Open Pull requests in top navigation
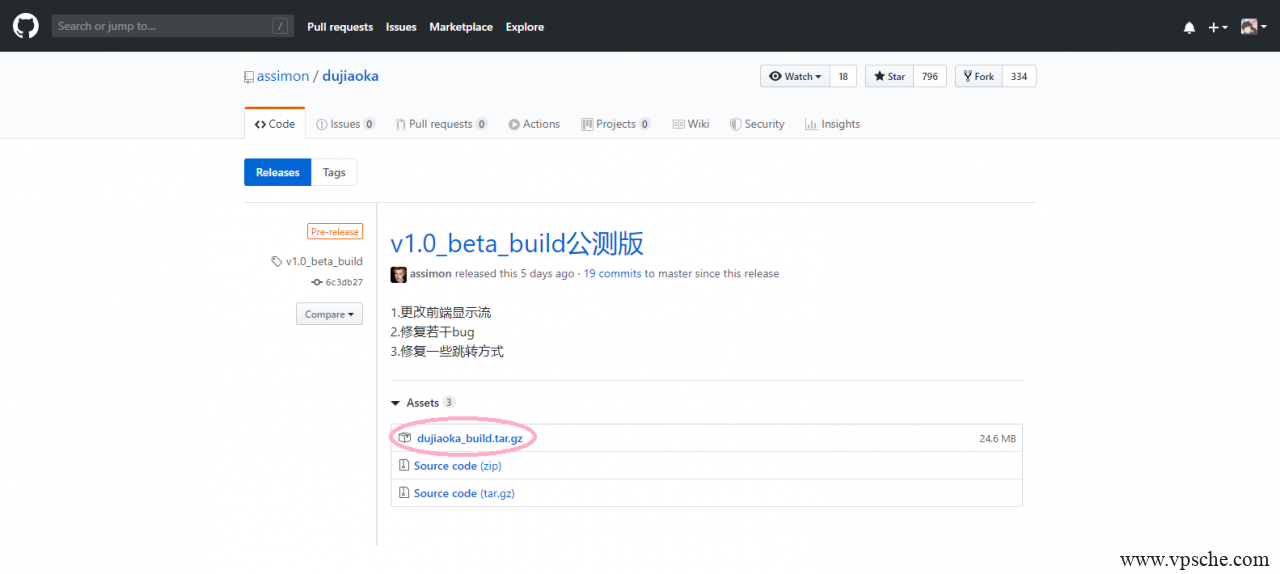The image size is (1280, 574). (340, 27)
